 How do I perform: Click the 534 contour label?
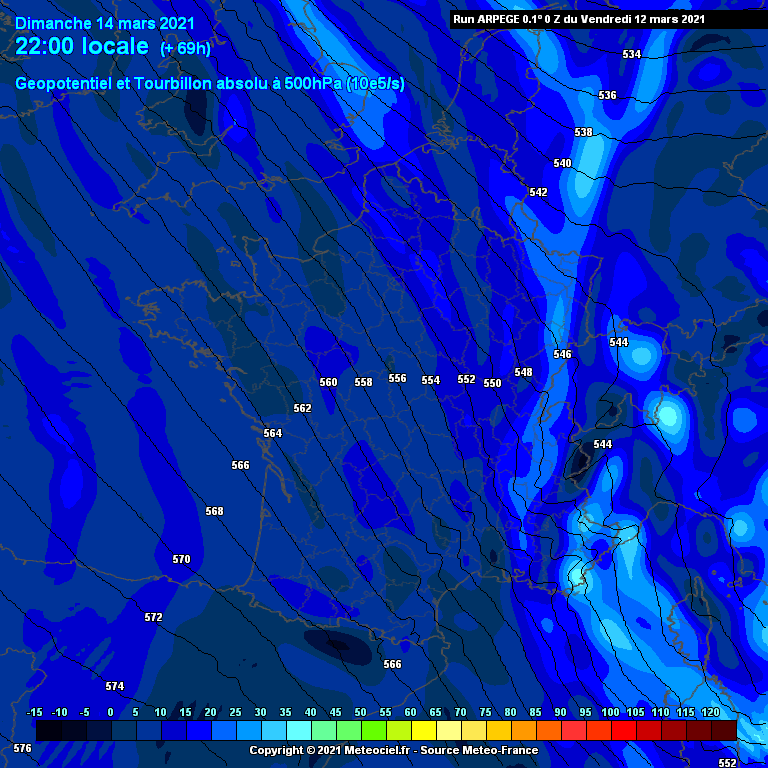tap(631, 54)
